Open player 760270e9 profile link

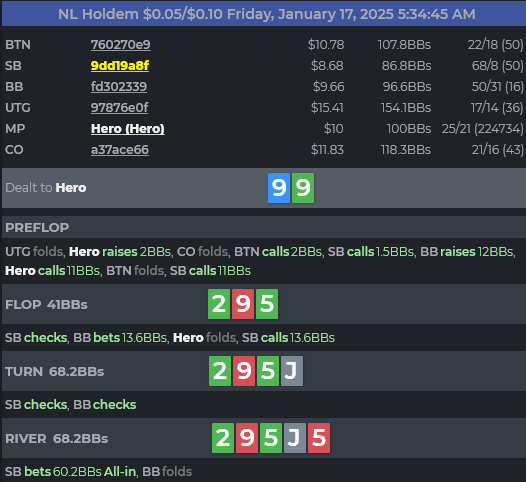click(120, 45)
